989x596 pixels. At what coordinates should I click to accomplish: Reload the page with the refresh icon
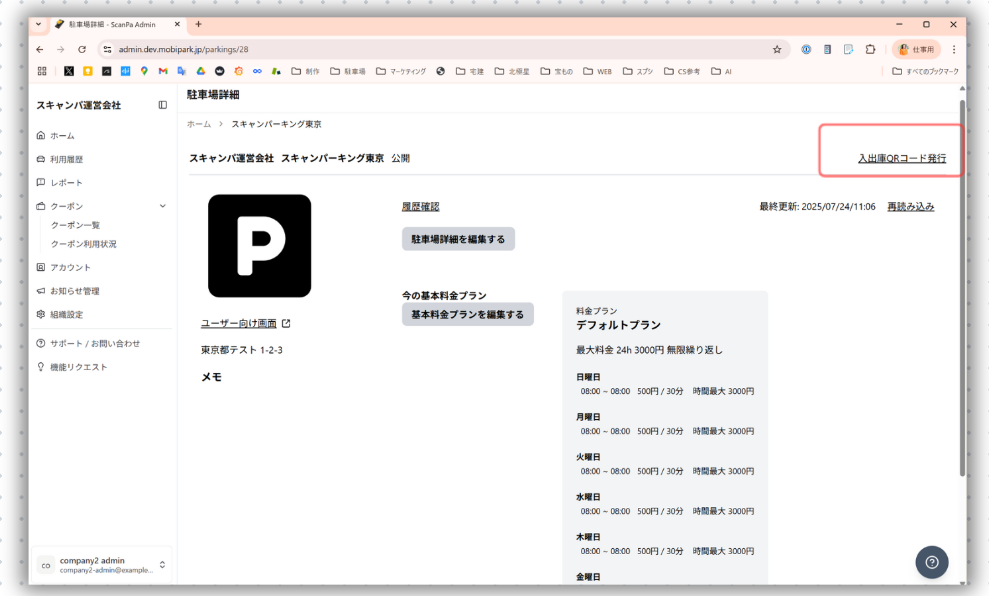click(x=82, y=49)
